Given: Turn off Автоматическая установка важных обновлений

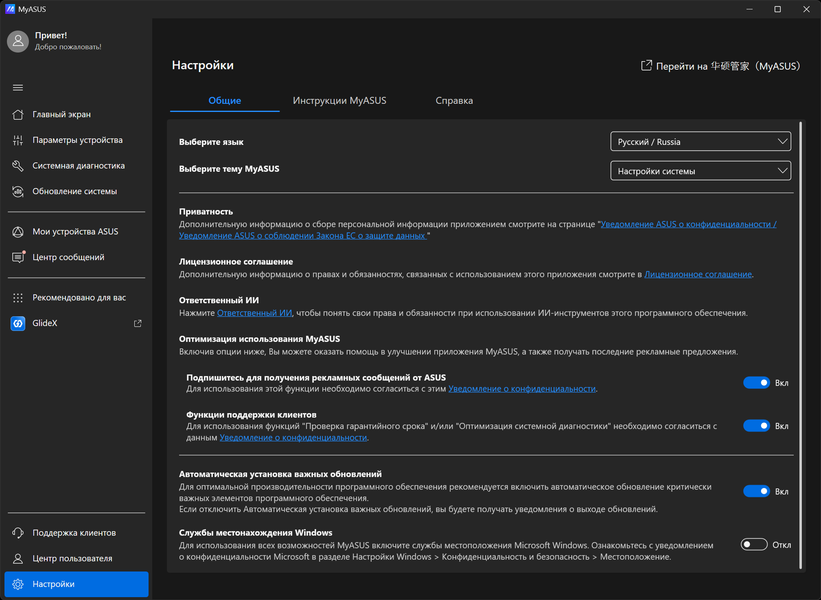Looking at the screenshot, I should pyautogui.click(x=756, y=491).
